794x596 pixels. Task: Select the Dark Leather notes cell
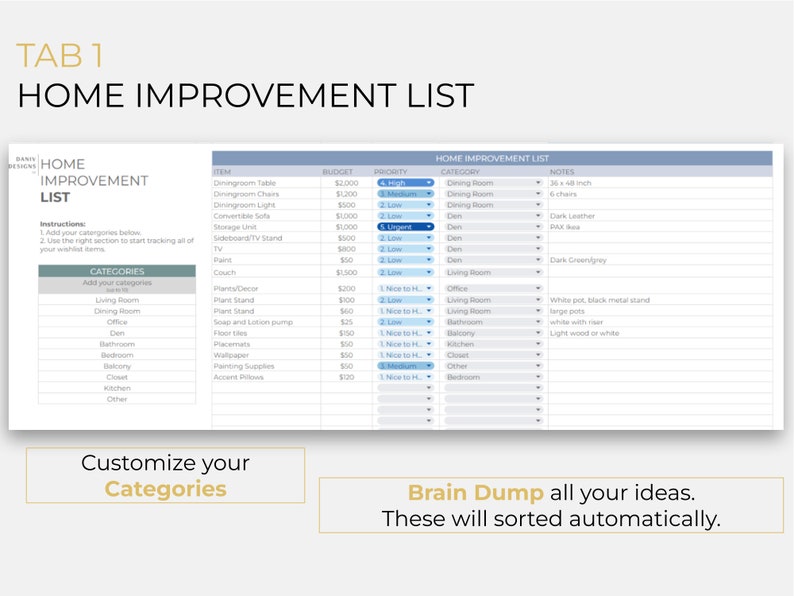tap(660, 216)
